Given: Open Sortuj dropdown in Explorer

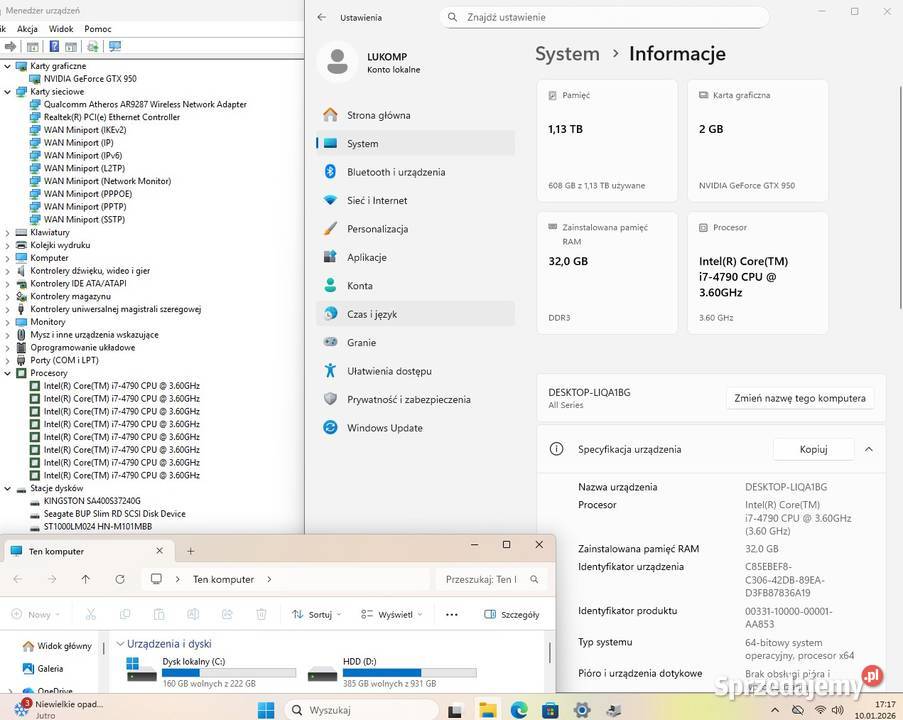Looking at the screenshot, I should click(316, 615).
